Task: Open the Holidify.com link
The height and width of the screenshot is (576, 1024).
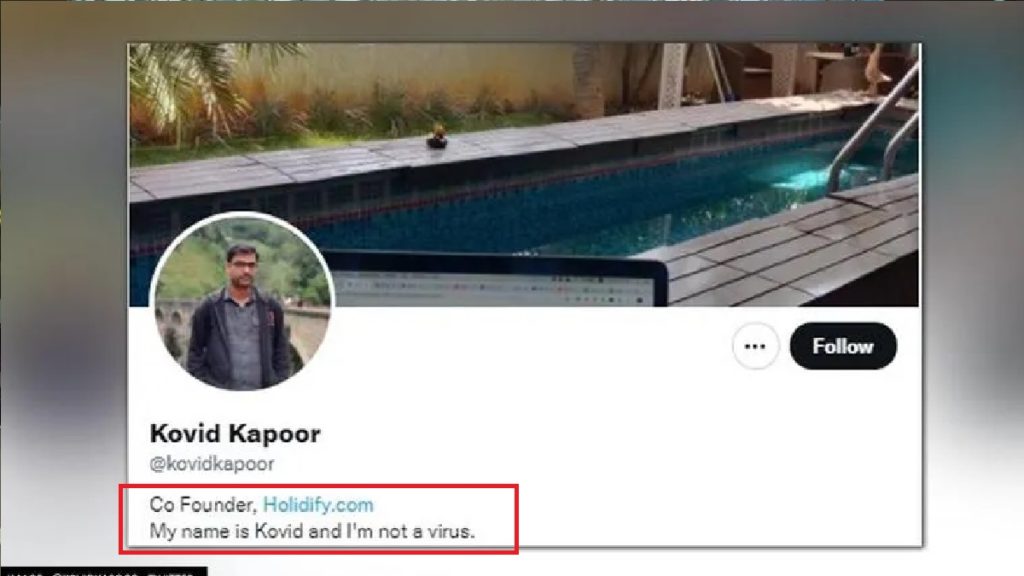Action: point(318,504)
